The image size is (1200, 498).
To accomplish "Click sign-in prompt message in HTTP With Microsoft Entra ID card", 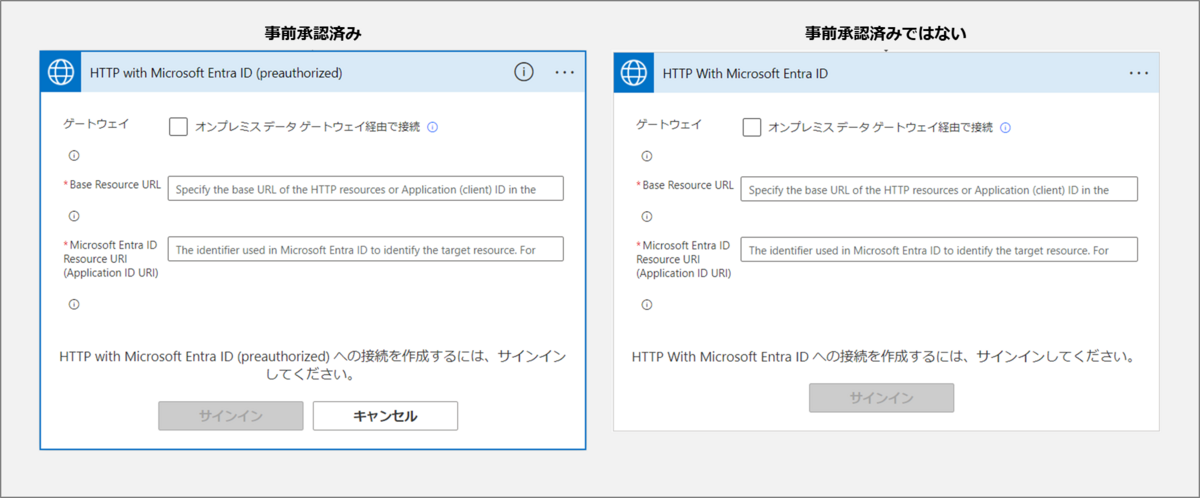I will point(885,356).
